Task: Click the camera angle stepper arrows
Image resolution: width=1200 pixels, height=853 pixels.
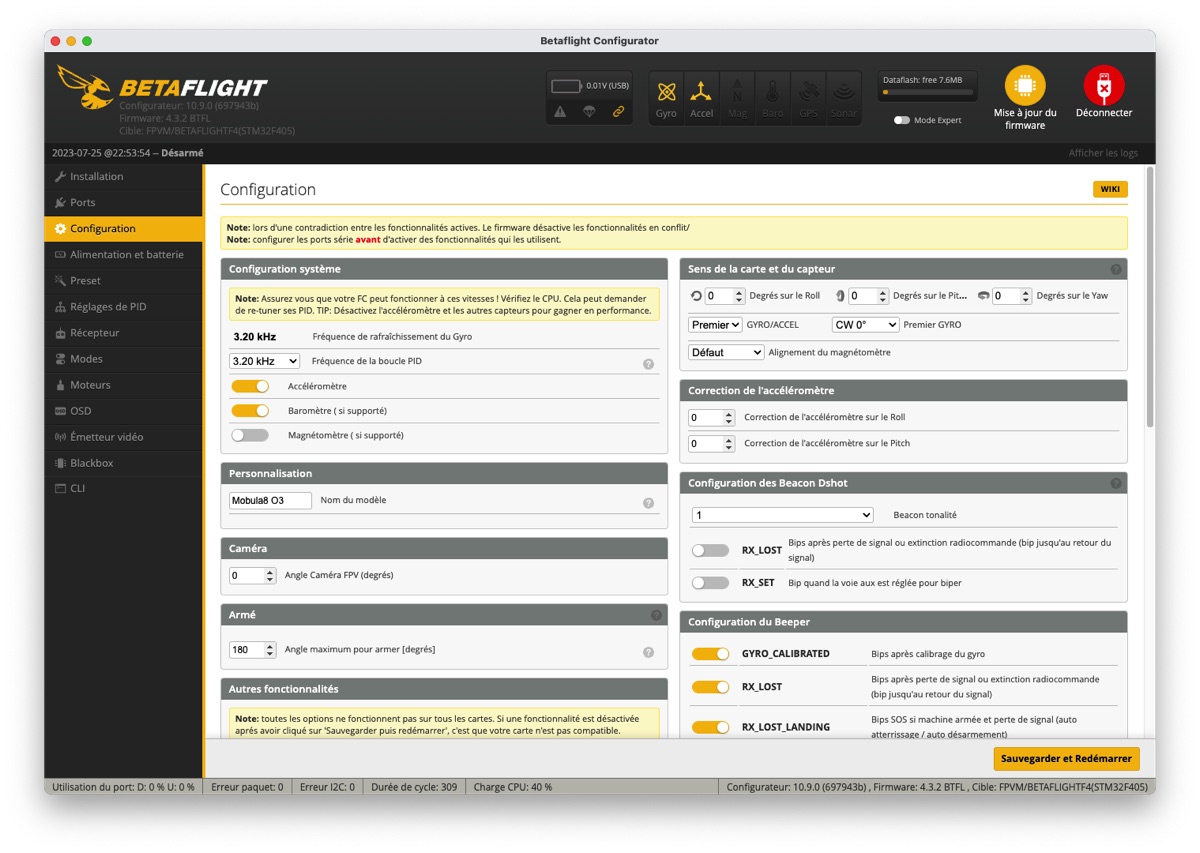Action: pos(270,576)
